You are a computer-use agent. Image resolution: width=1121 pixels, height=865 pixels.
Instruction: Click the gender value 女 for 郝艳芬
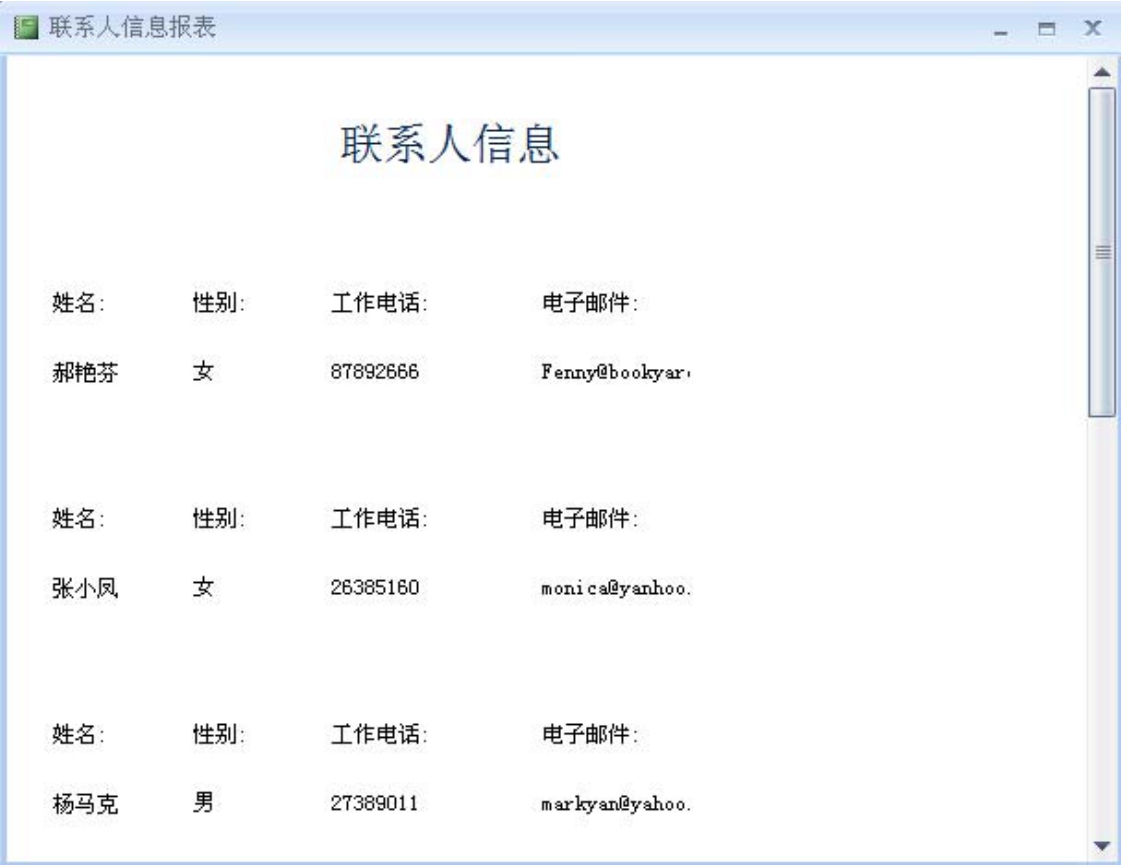(203, 372)
